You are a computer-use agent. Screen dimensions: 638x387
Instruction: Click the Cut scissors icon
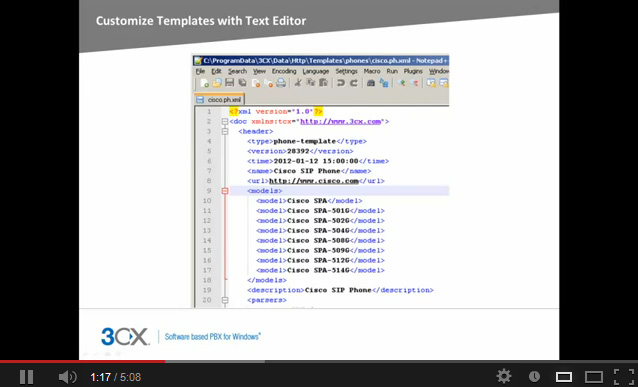pyautogui.click(x=298, y=83)
